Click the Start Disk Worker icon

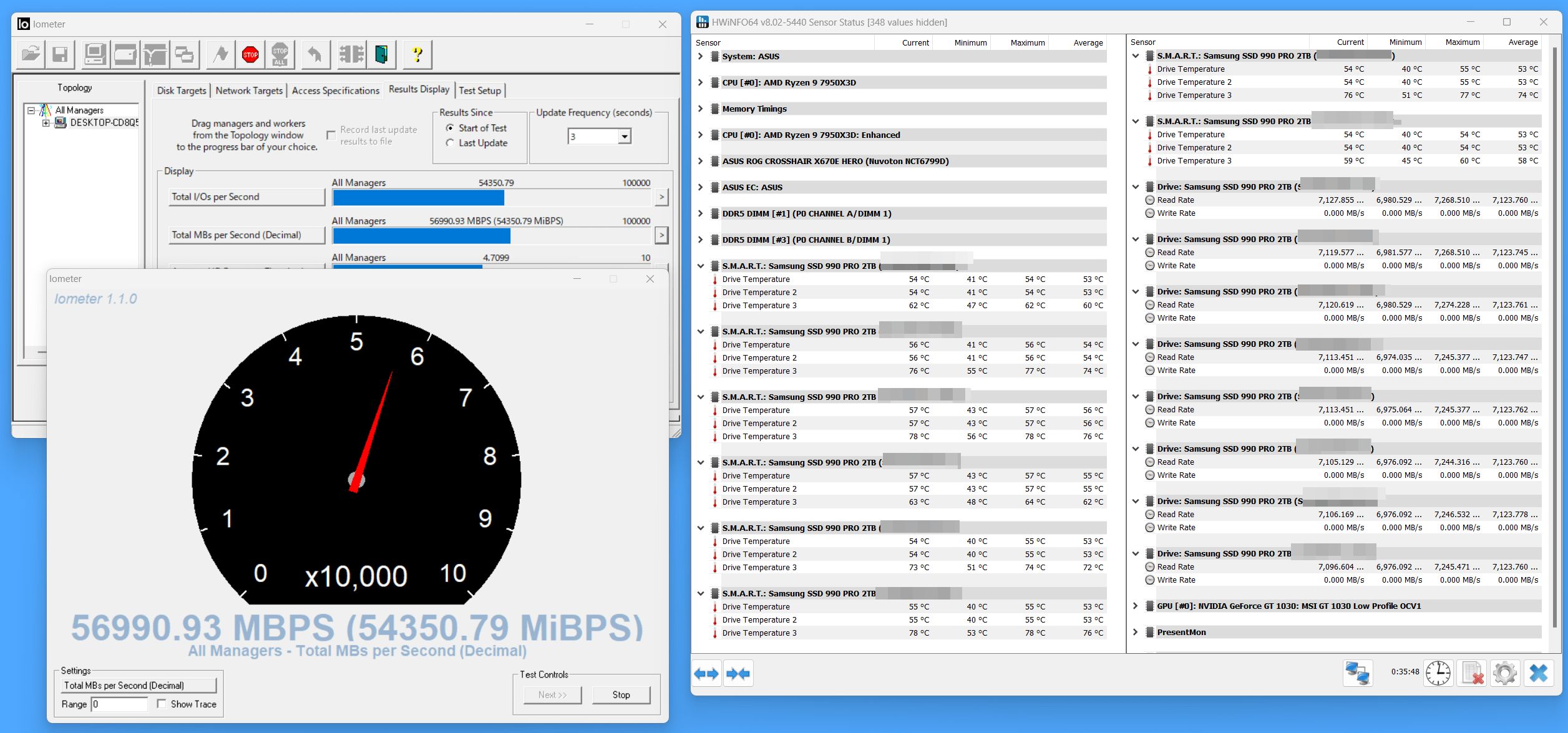[x=125, y=55]
